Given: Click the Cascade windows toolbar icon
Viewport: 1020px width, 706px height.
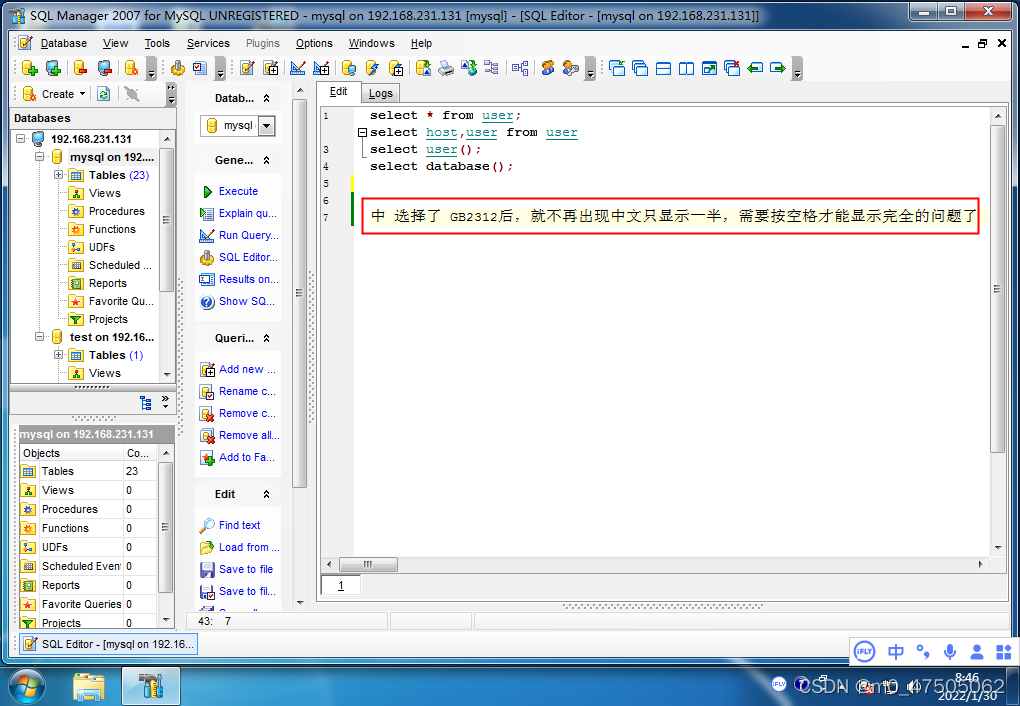Looking at the screenshot, I should [x=640, y=68].
